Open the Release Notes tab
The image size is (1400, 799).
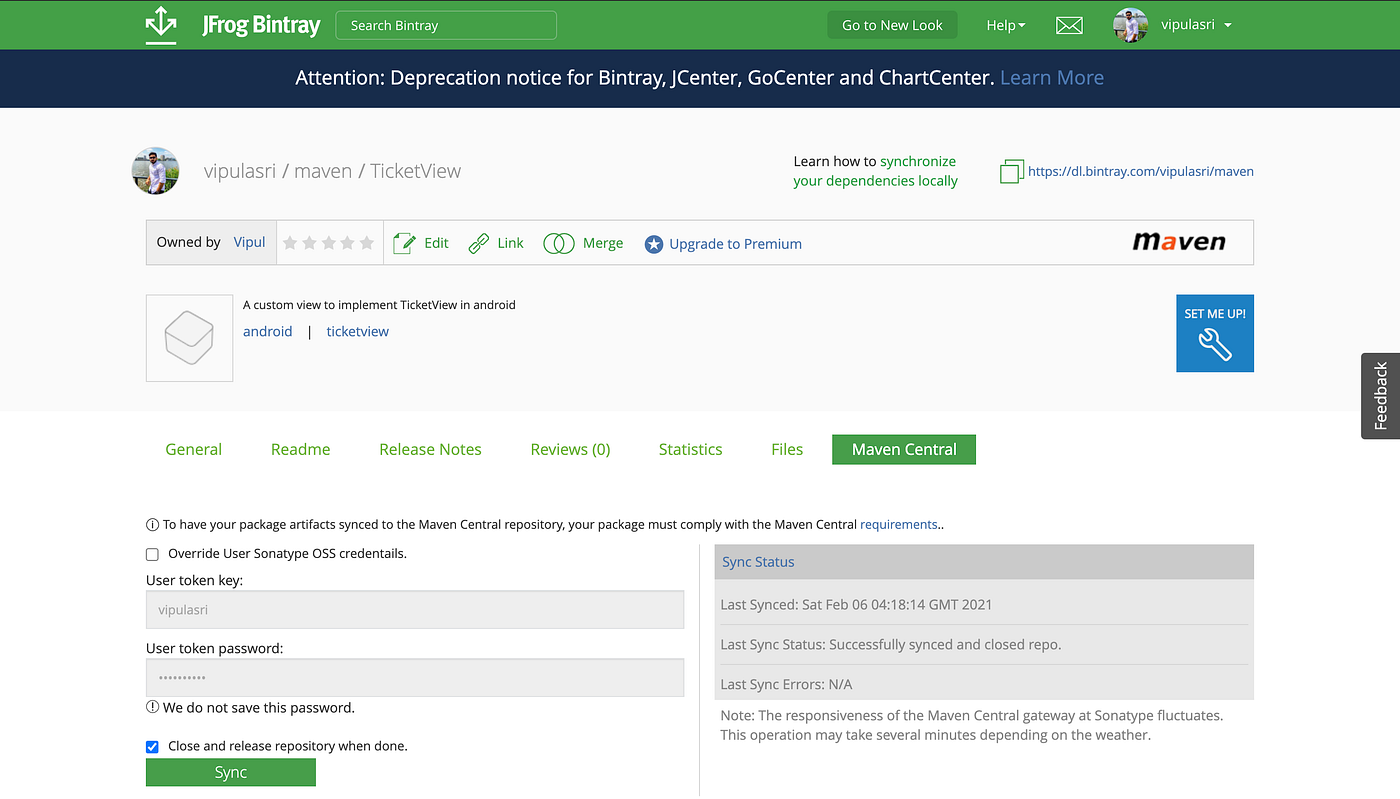point(430,449)
